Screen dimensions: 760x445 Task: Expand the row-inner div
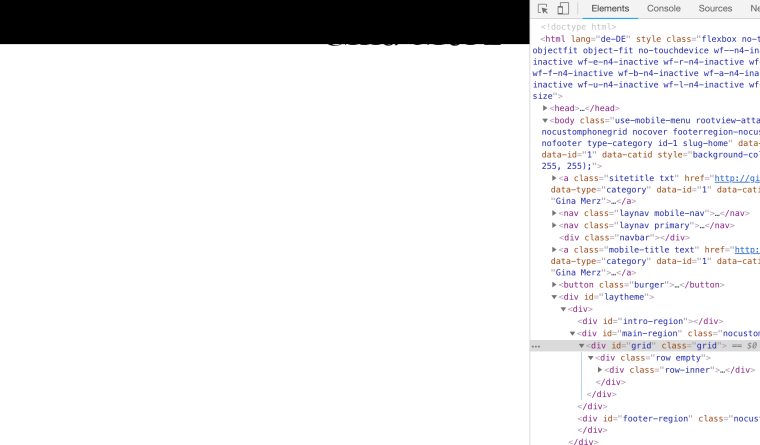[x=600, y=370]
